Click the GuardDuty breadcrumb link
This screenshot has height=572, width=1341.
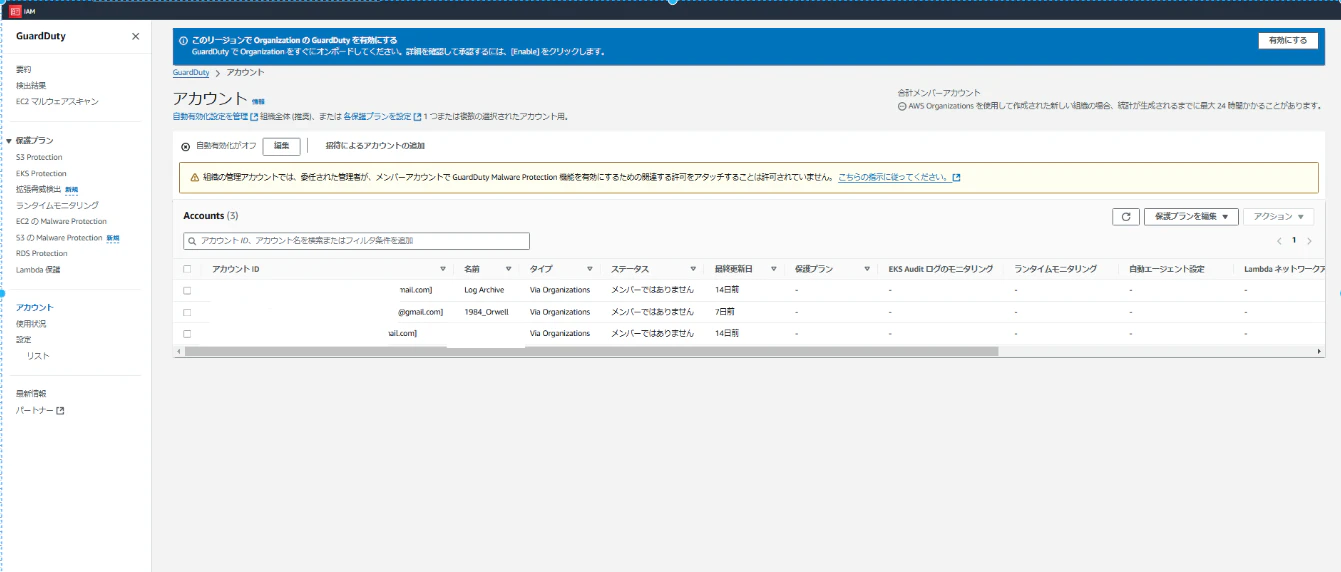(191, 73)
